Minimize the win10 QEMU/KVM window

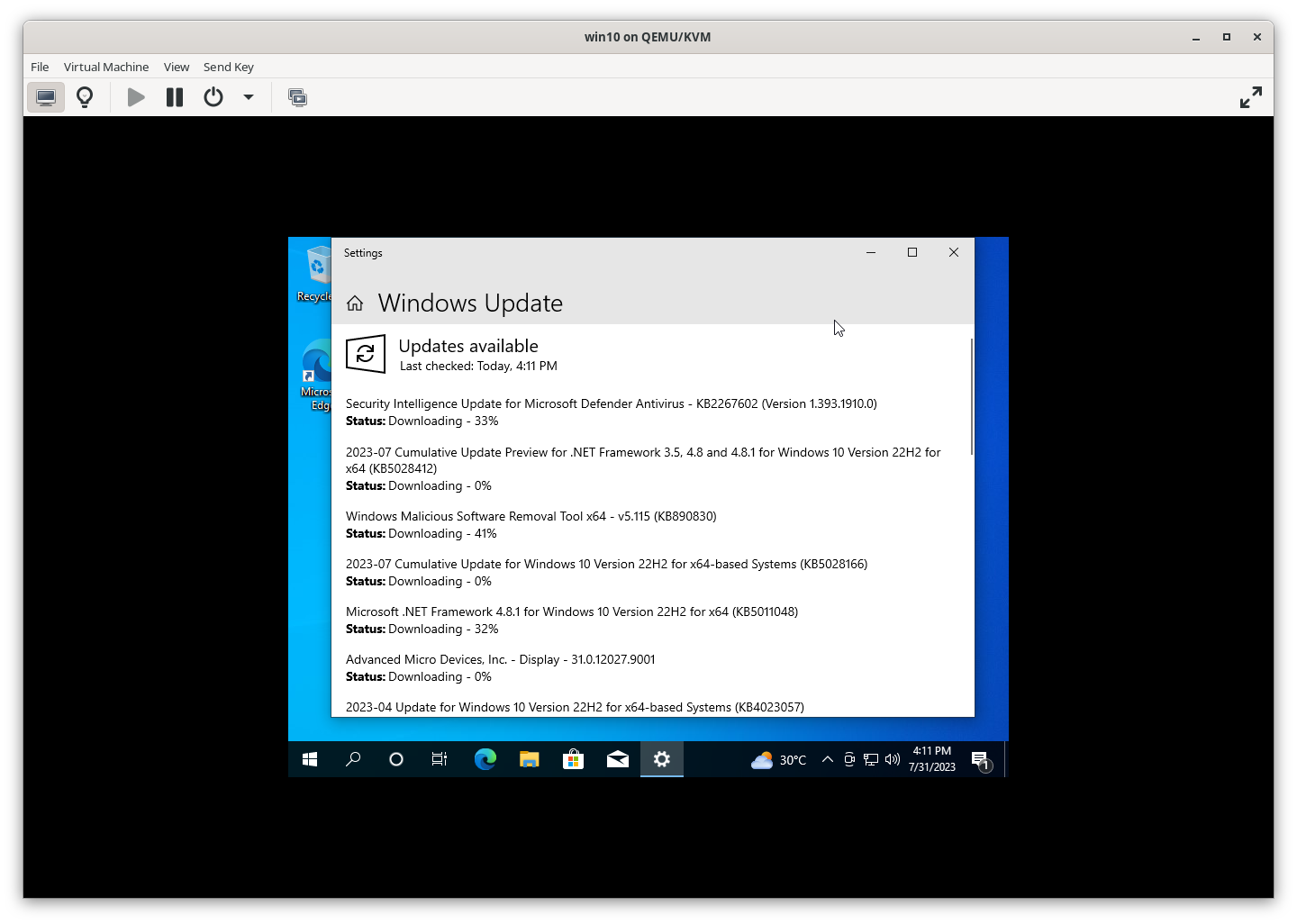(1196, 37)
